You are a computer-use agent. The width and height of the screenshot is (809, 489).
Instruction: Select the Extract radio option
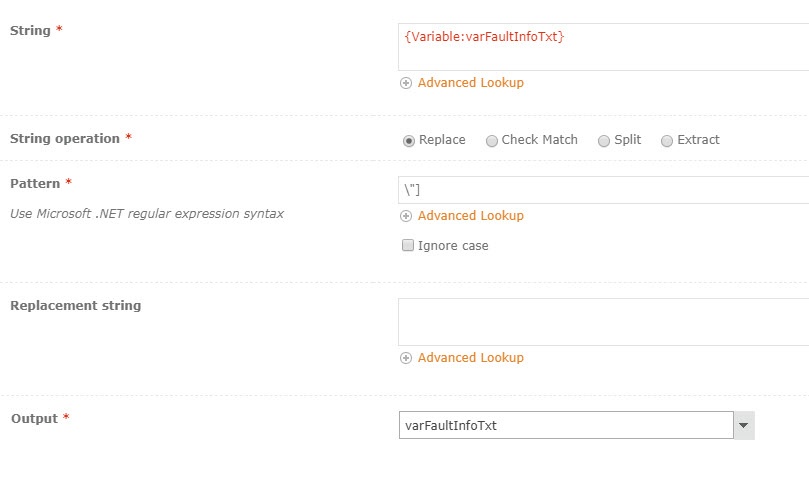(x=667, y=141)
